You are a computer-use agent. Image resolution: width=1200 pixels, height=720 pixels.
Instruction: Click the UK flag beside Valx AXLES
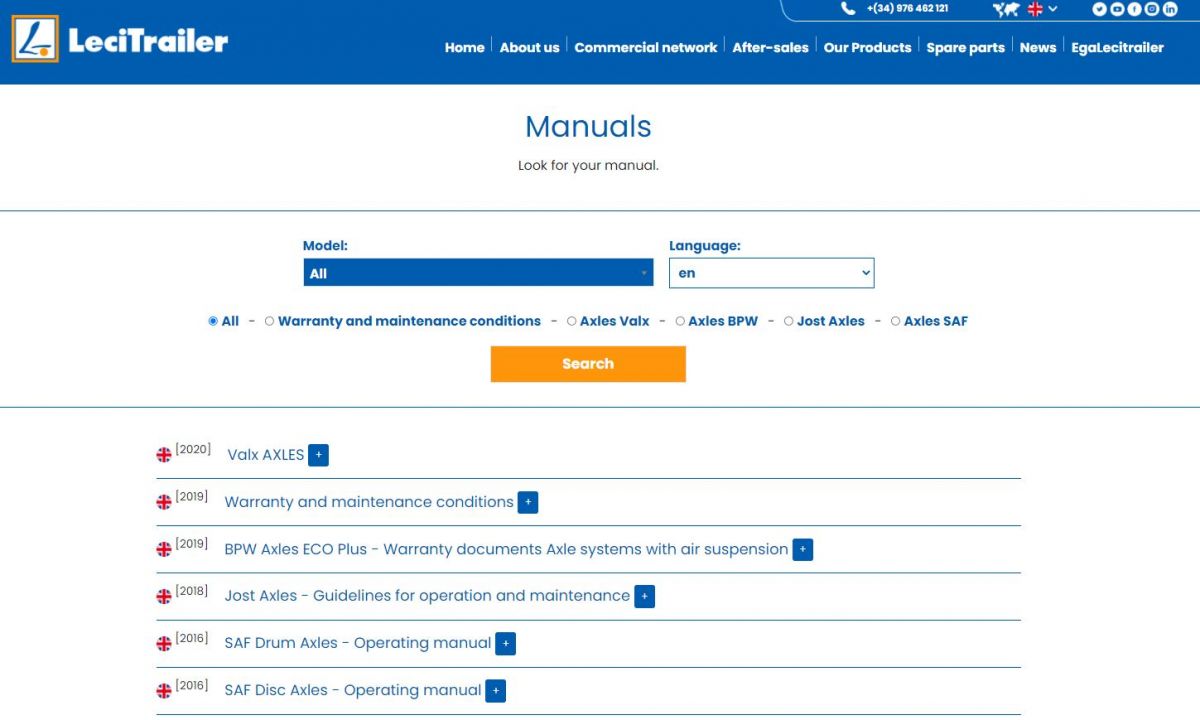pyautogui.click(x=164, y=455)
